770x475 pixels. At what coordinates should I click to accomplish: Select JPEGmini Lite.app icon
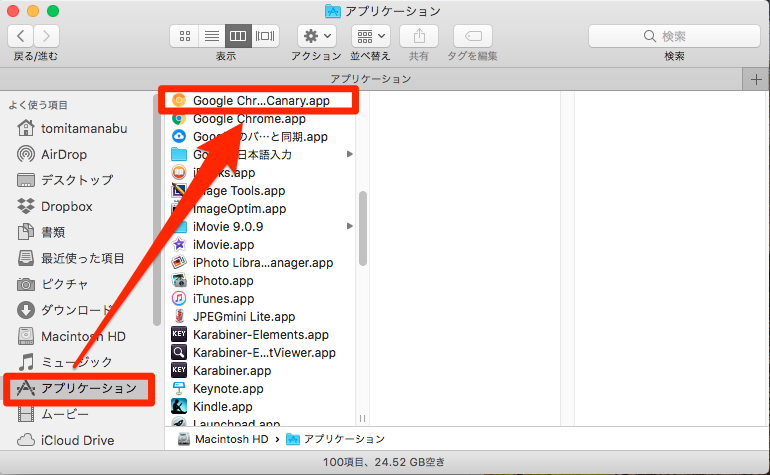point(179,316)
